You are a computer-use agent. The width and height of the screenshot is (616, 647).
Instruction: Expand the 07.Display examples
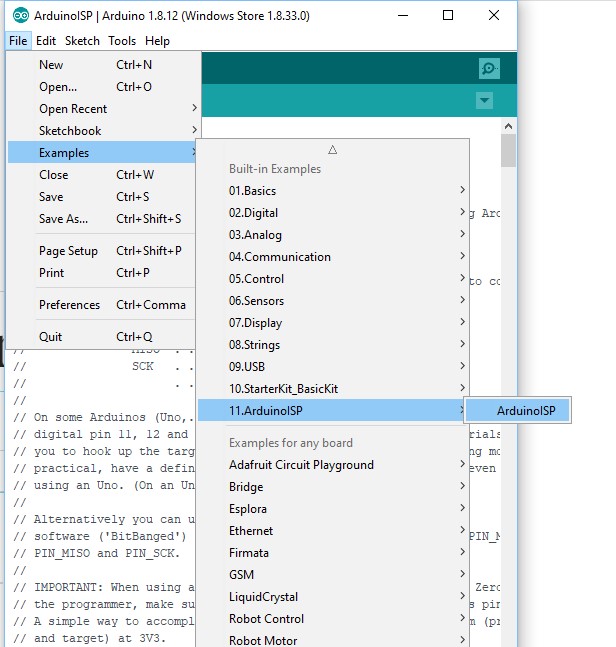point(333,323)
